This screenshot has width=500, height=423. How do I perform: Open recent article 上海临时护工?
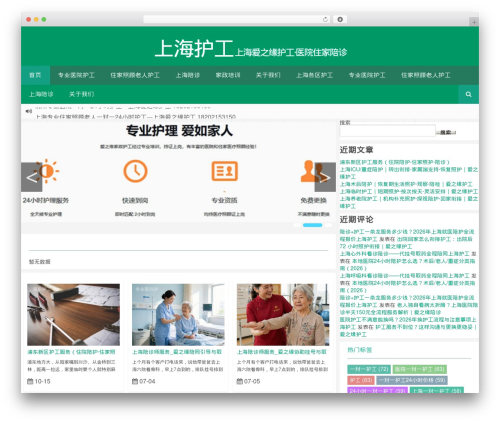pyautogui.click(x=409, y=191)
